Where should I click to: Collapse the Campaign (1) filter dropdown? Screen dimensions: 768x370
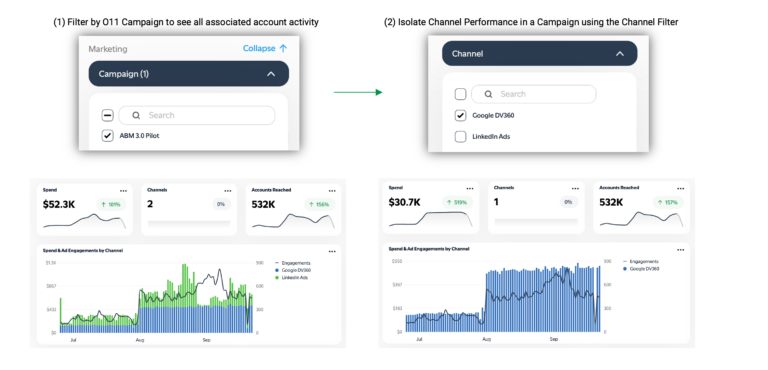point(271,74)
